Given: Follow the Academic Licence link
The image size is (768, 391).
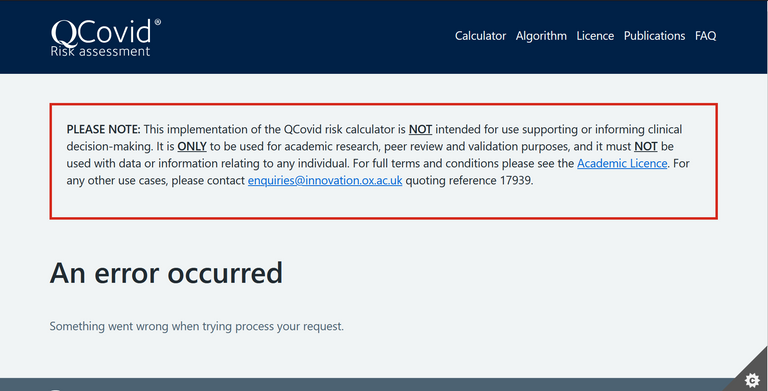Looking at the screenshot, I should point(622,163).
